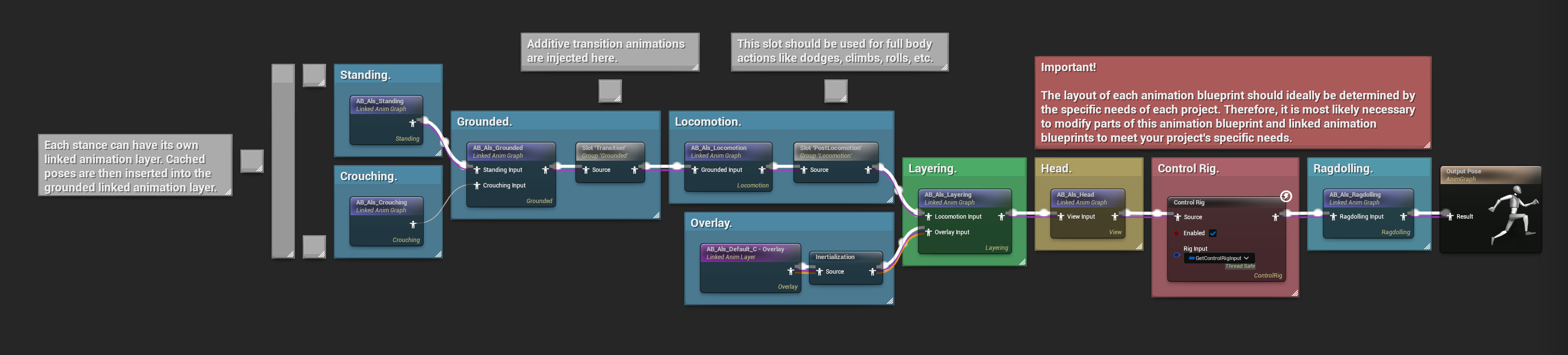Click the Crouching Input pose pin
This screenshot has width=1568, height=355.
tap(476, 185)
